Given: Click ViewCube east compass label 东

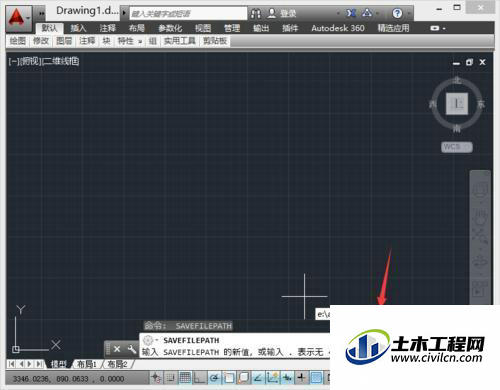Looking at the screenshot, I should tap(481, 104).
